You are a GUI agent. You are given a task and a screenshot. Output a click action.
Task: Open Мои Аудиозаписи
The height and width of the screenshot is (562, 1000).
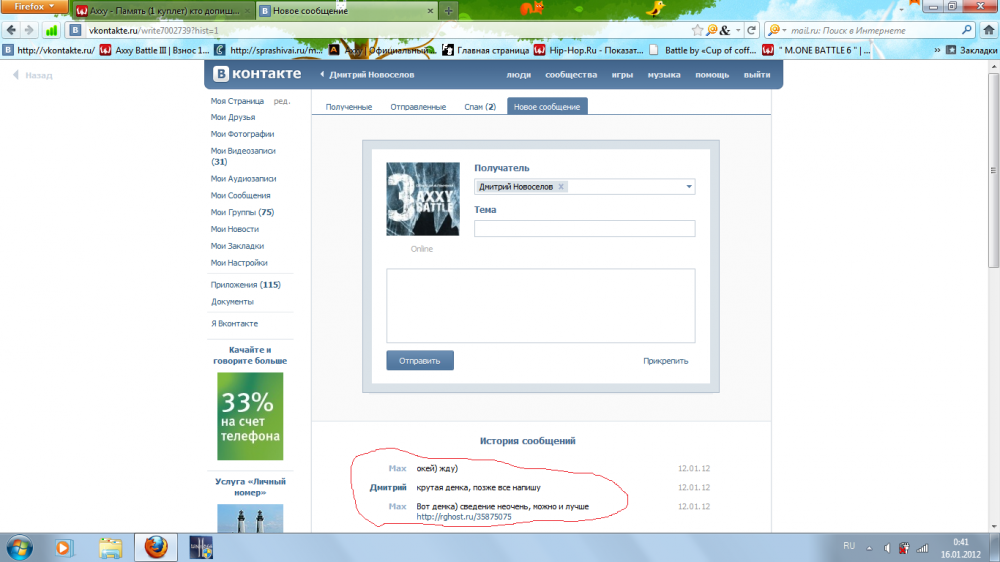click(x=243, y=179)
